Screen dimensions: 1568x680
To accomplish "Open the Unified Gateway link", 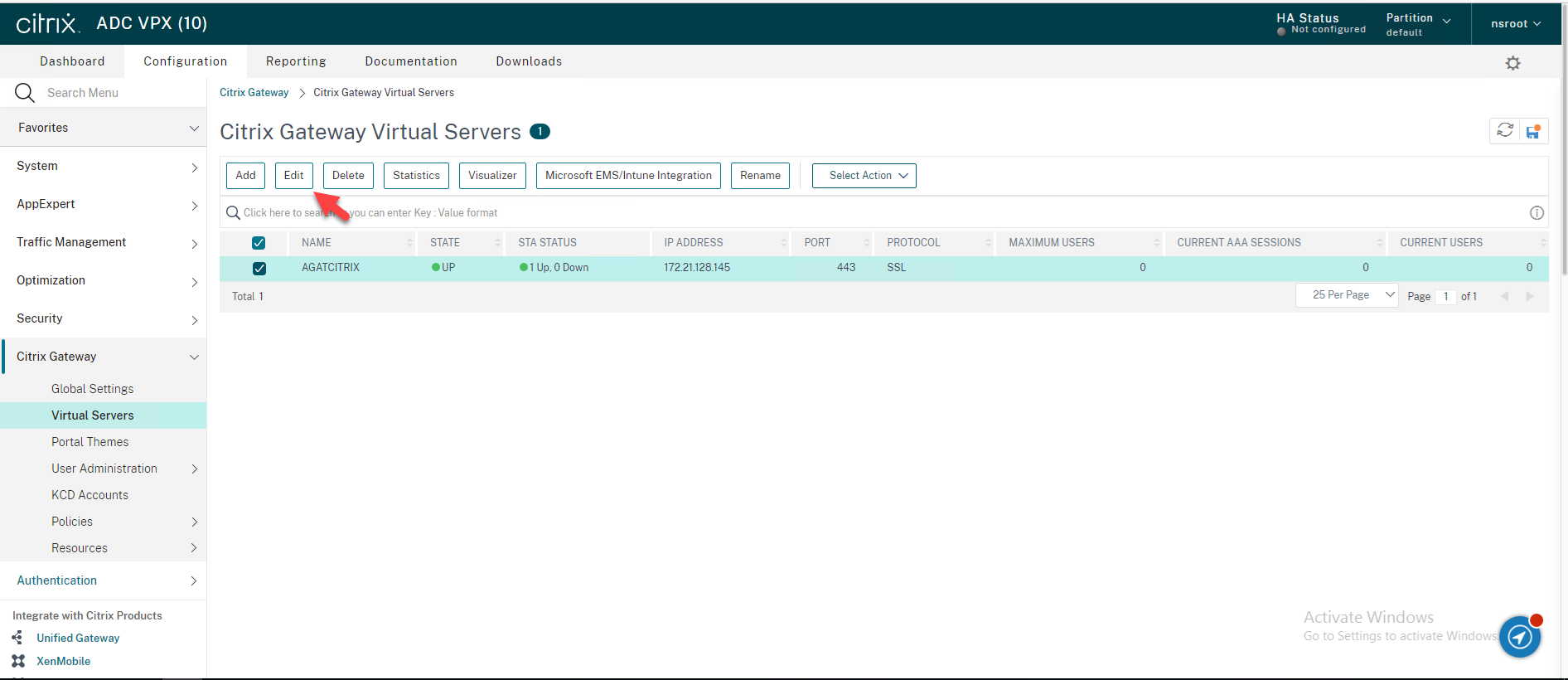I will point(78,638).
